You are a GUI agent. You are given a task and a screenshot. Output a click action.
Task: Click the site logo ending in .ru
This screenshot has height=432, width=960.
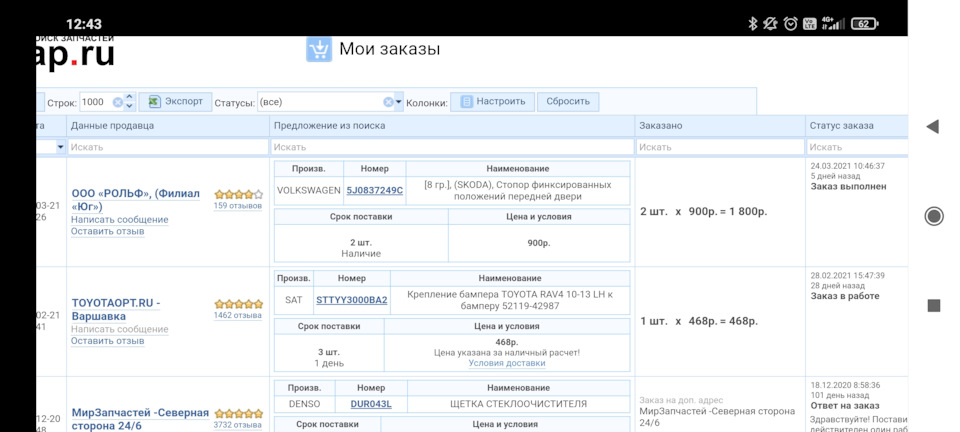coord(75,54)
